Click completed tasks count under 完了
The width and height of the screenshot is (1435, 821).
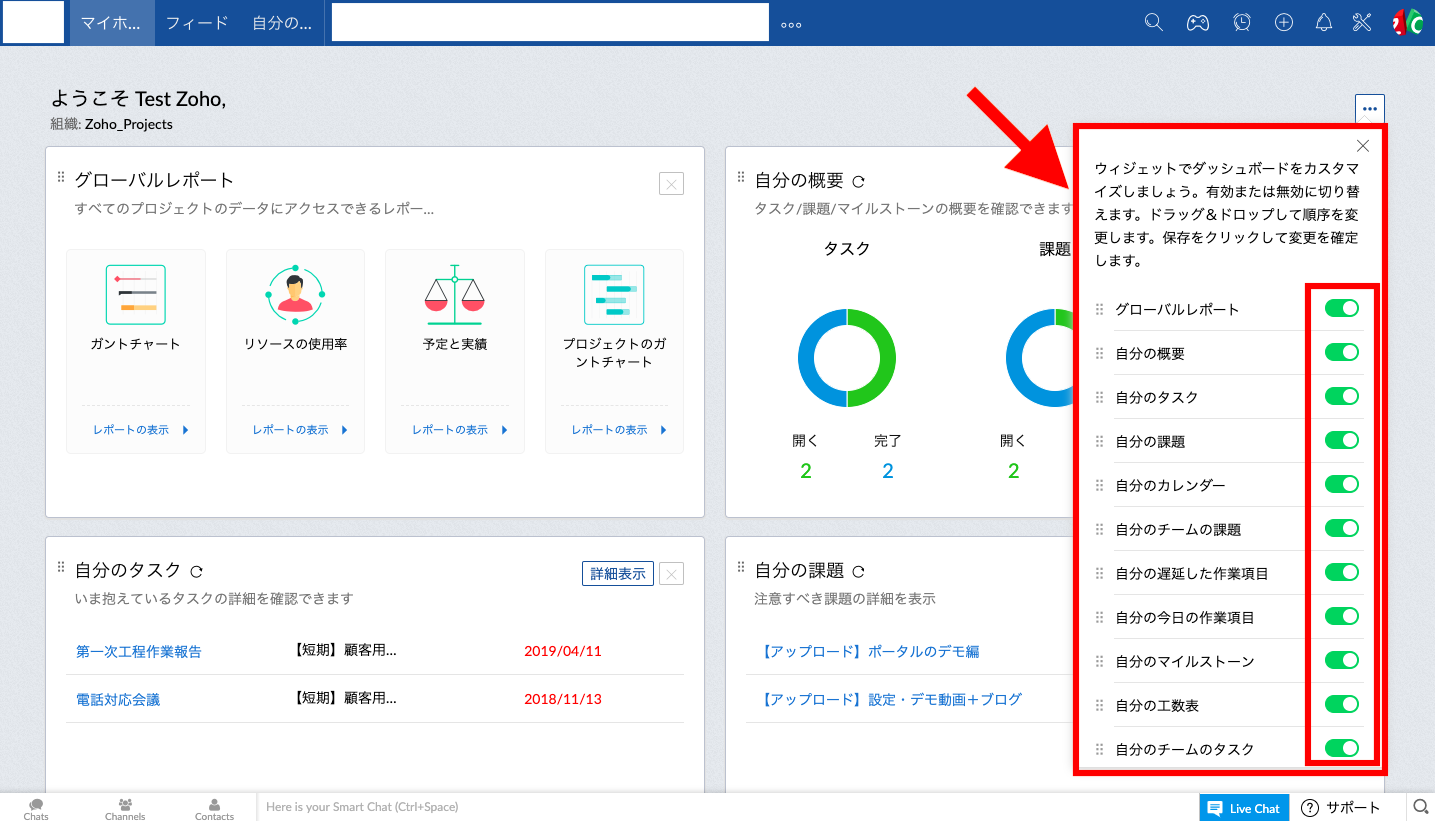coord(888,471)
